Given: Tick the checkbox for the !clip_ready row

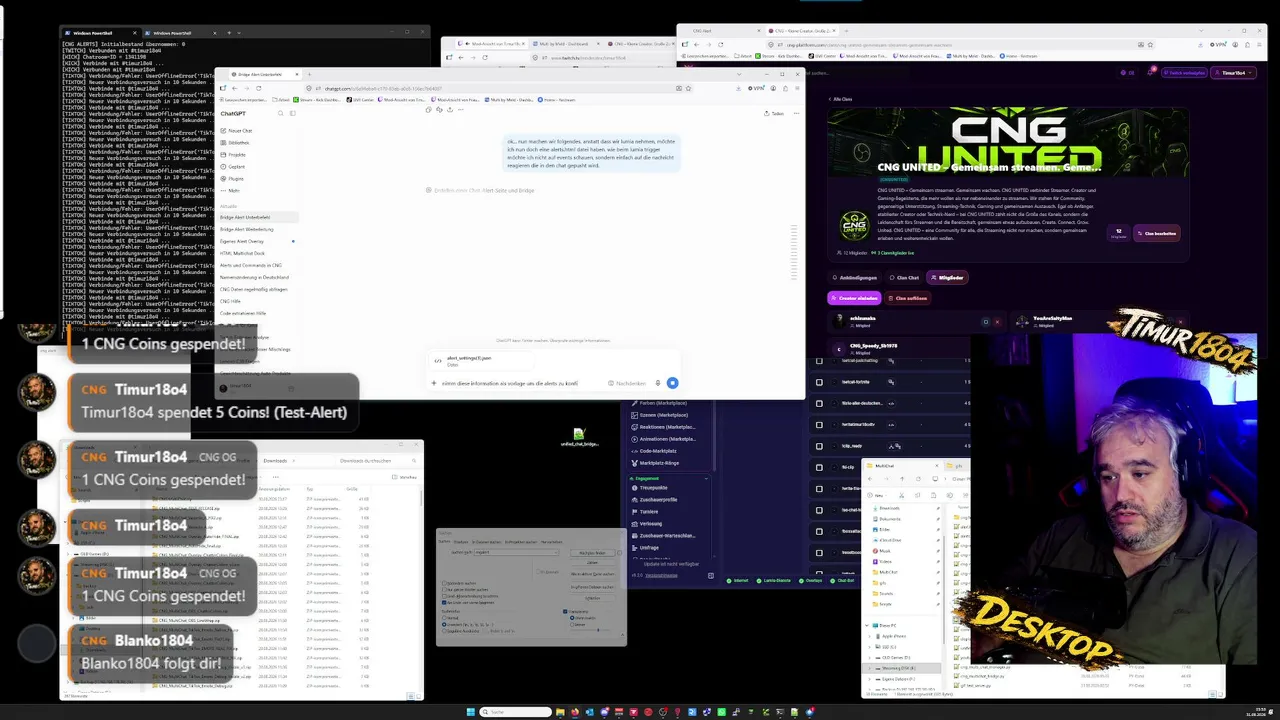Looking at the screenshot, I should pos(819,446).
